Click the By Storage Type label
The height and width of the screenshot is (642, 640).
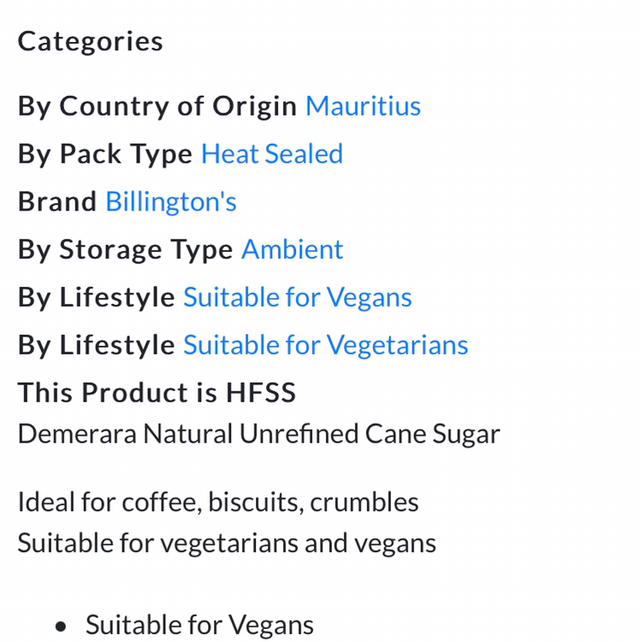coord(125,250)
